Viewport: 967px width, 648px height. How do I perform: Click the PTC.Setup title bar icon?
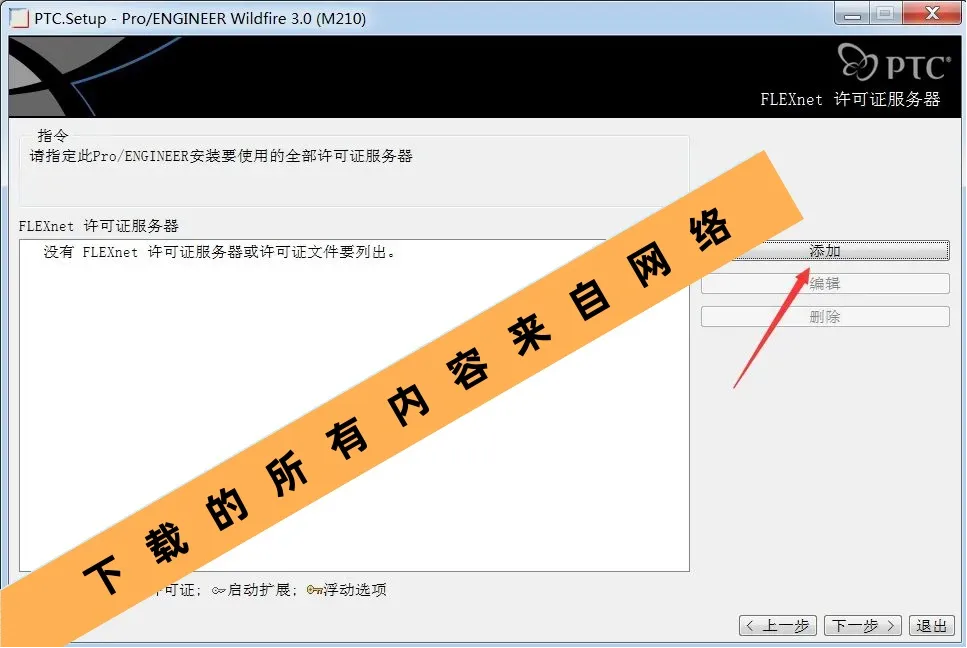point(19,18)
